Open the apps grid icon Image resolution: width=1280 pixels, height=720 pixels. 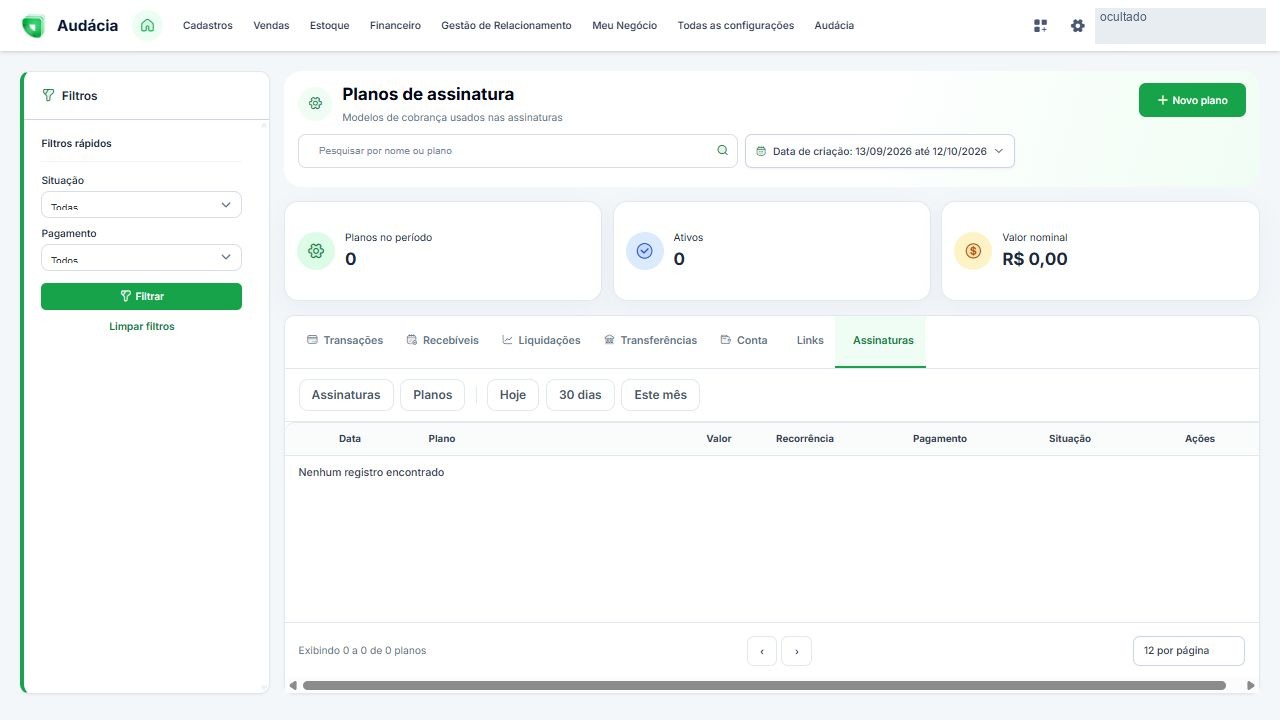(x=1041, y=26)
